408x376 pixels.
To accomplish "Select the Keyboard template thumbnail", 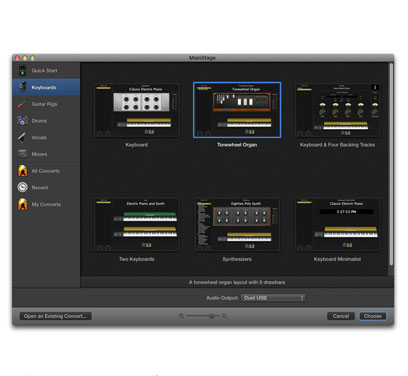I will click(x=137, y=110).
